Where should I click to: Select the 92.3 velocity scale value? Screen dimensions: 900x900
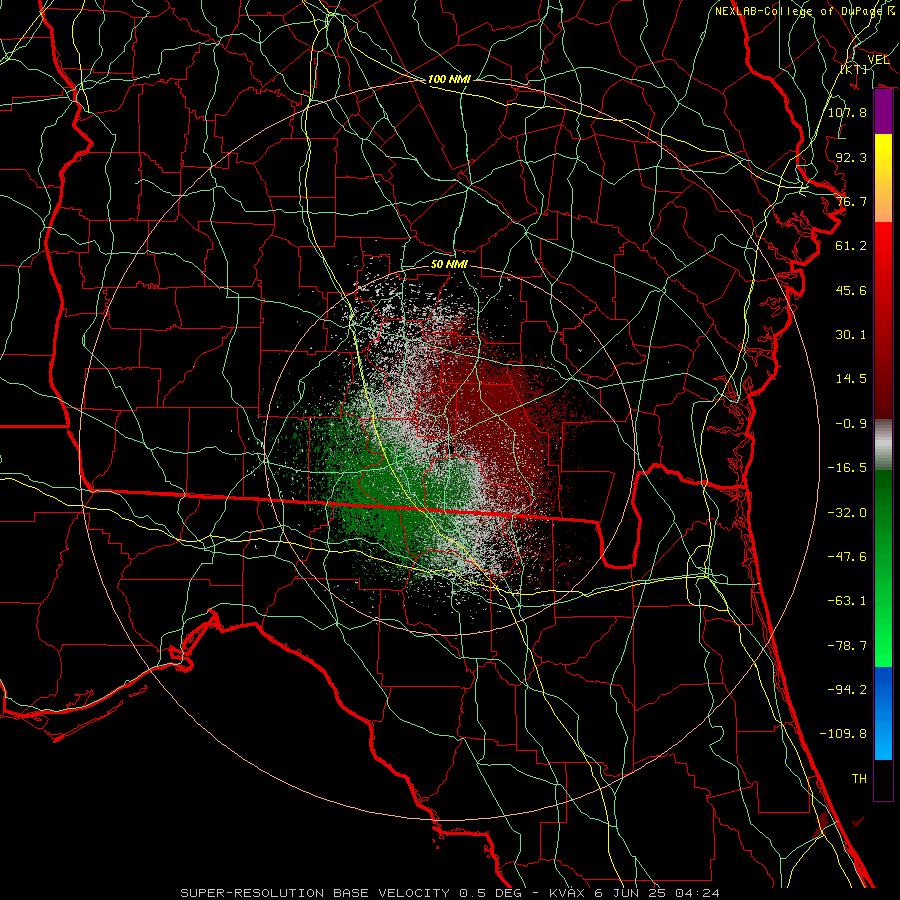851,157
